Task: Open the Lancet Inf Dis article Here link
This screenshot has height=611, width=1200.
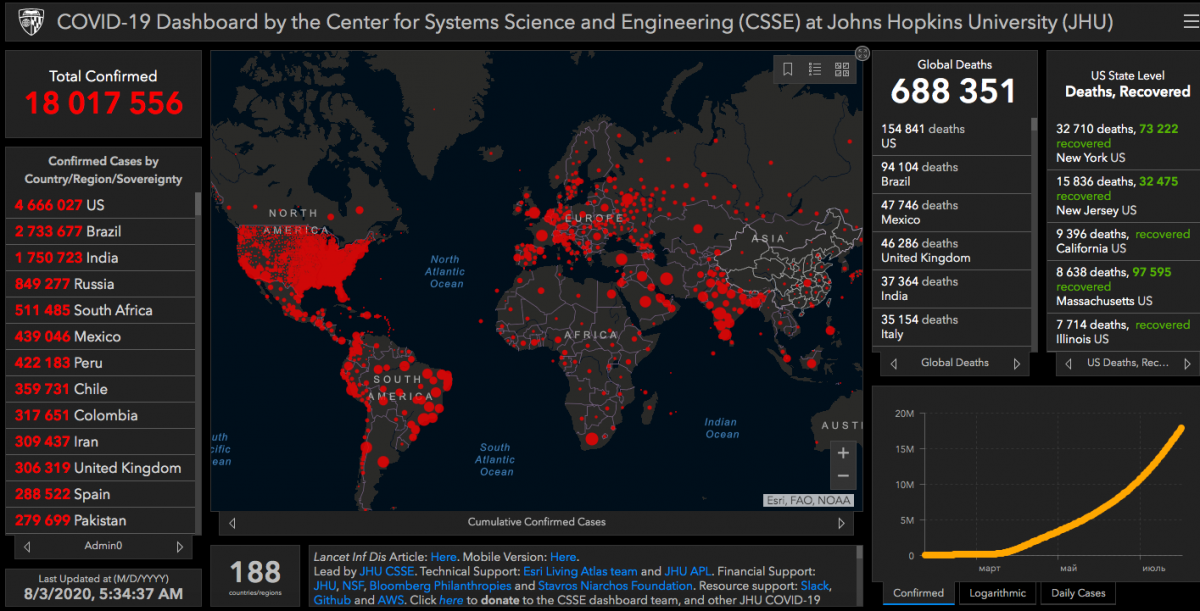Action: 443,557
